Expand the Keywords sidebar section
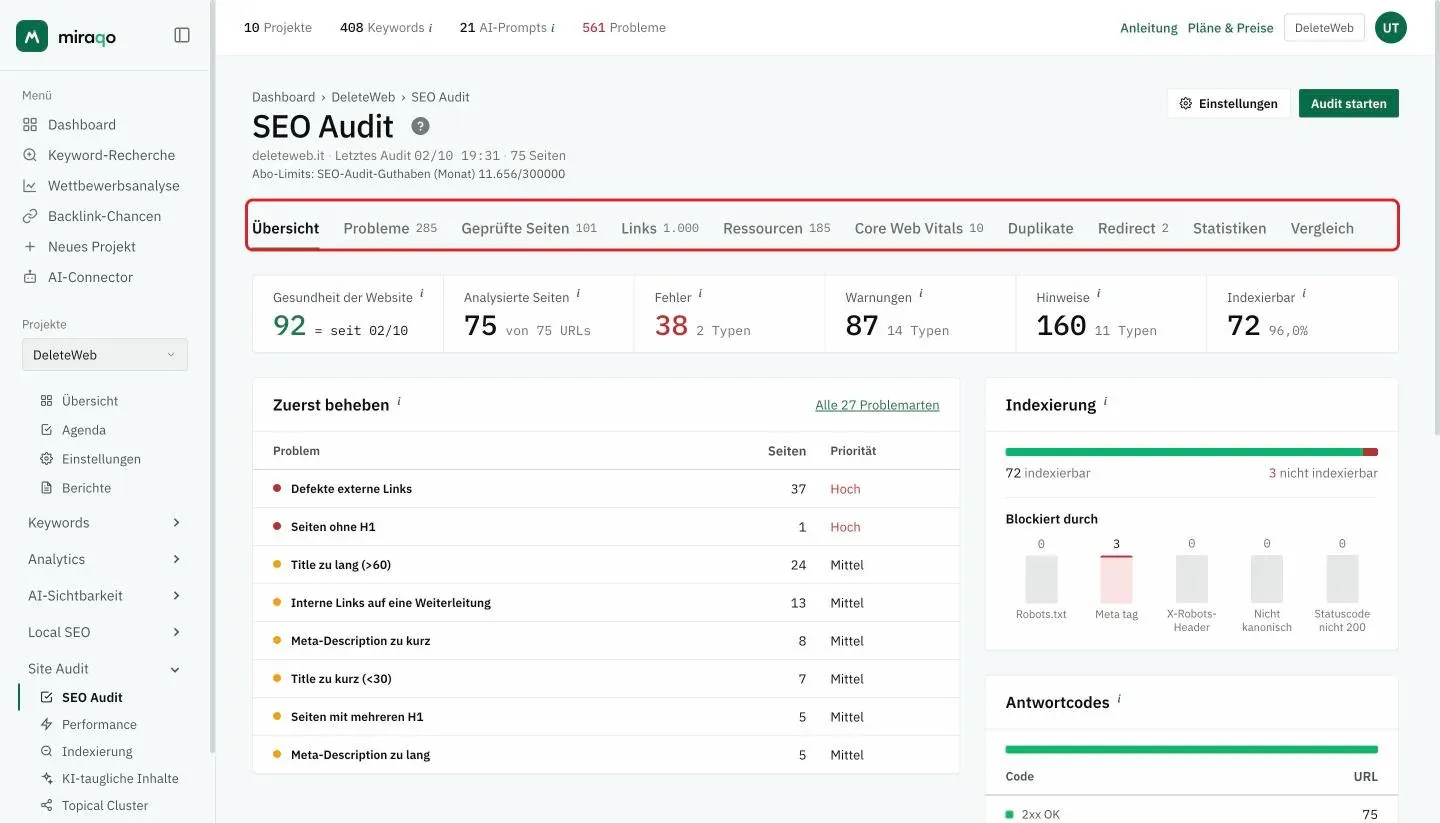The image size is (1440, 823). point(105,523)
